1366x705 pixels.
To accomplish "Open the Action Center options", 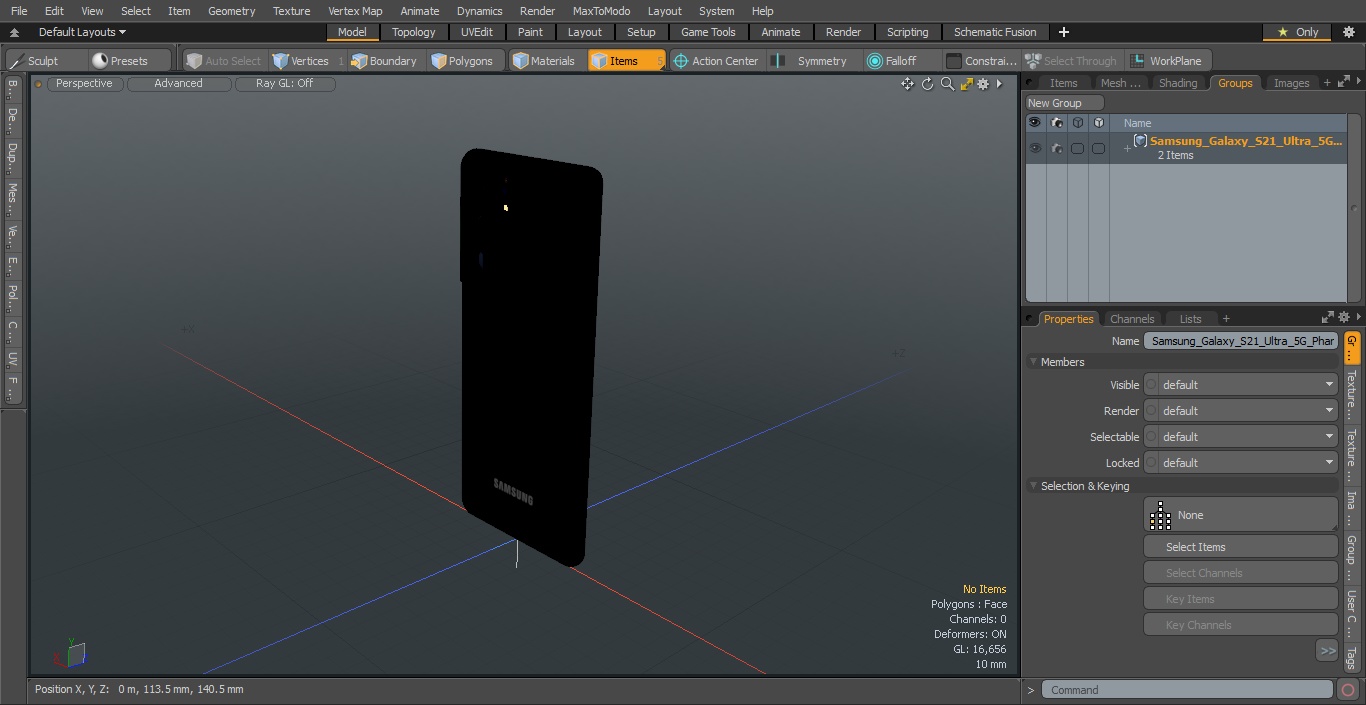I will [716, 61].
